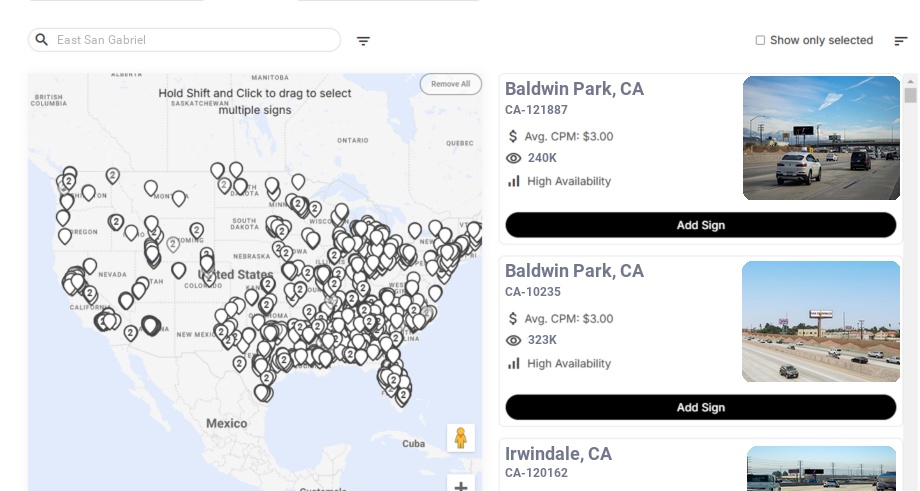Open the CA-121887 billboard photo
Screen dimensions: 920x491
(x=821, y=138)
